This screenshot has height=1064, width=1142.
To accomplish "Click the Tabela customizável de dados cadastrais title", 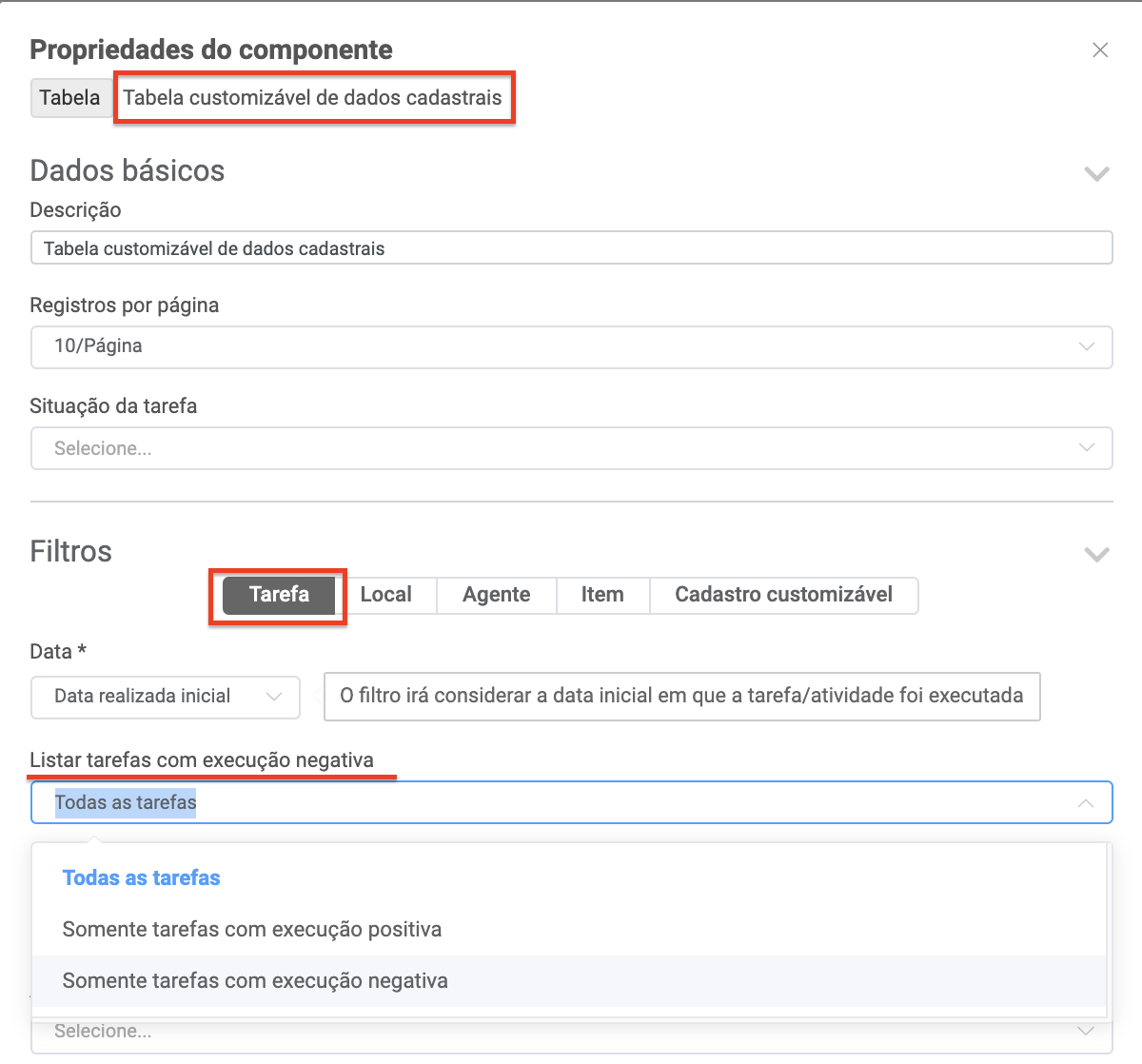I will click(x=312, y=98).
